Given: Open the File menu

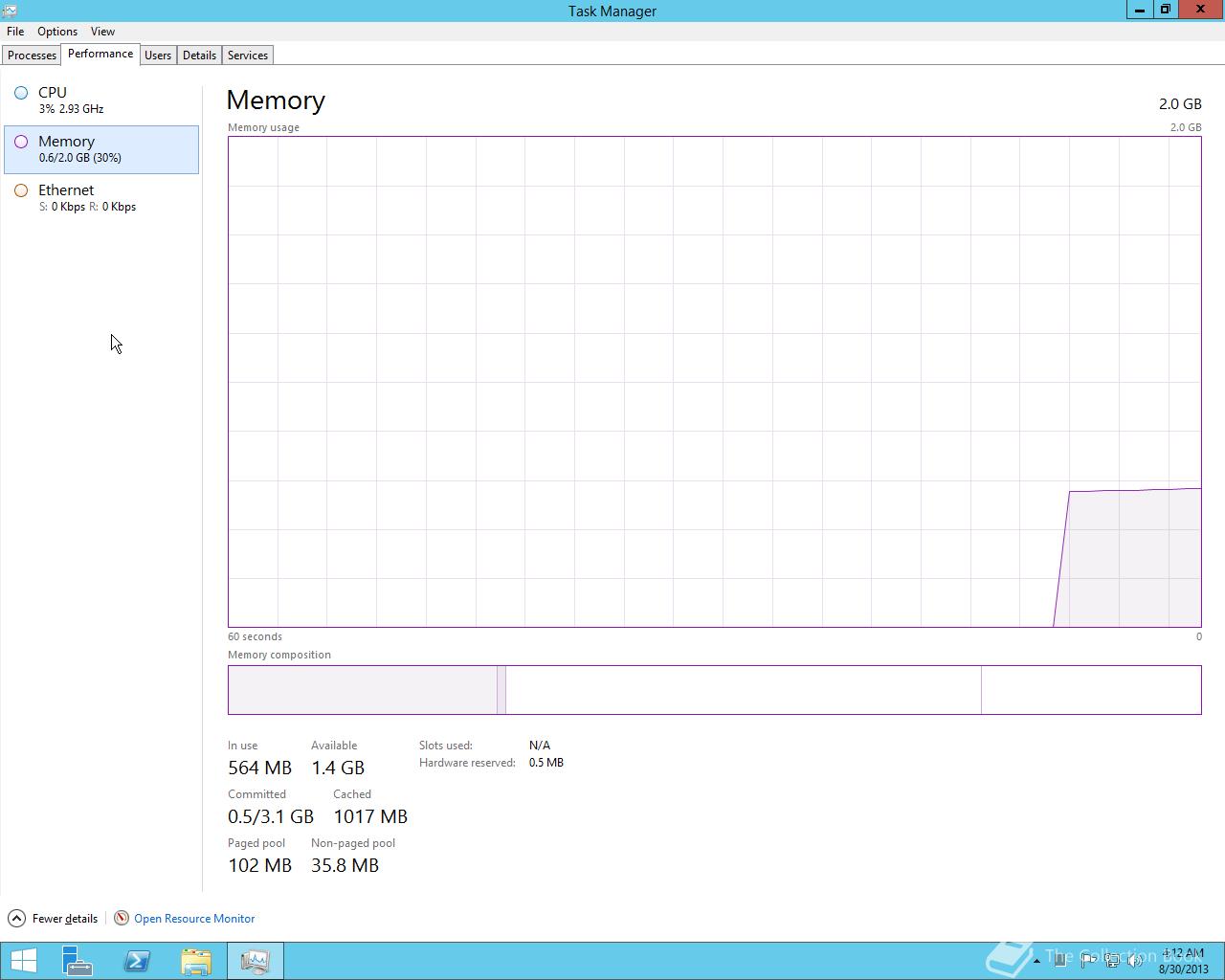Looking at the screenshot, I should 15,32.
